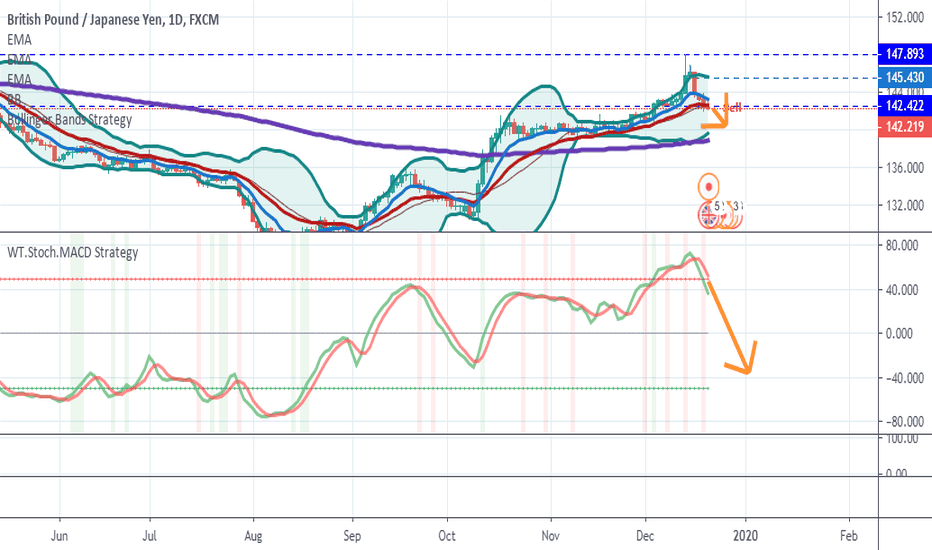
Task: Click the red dot event marker icon
Action: [709, 185]
